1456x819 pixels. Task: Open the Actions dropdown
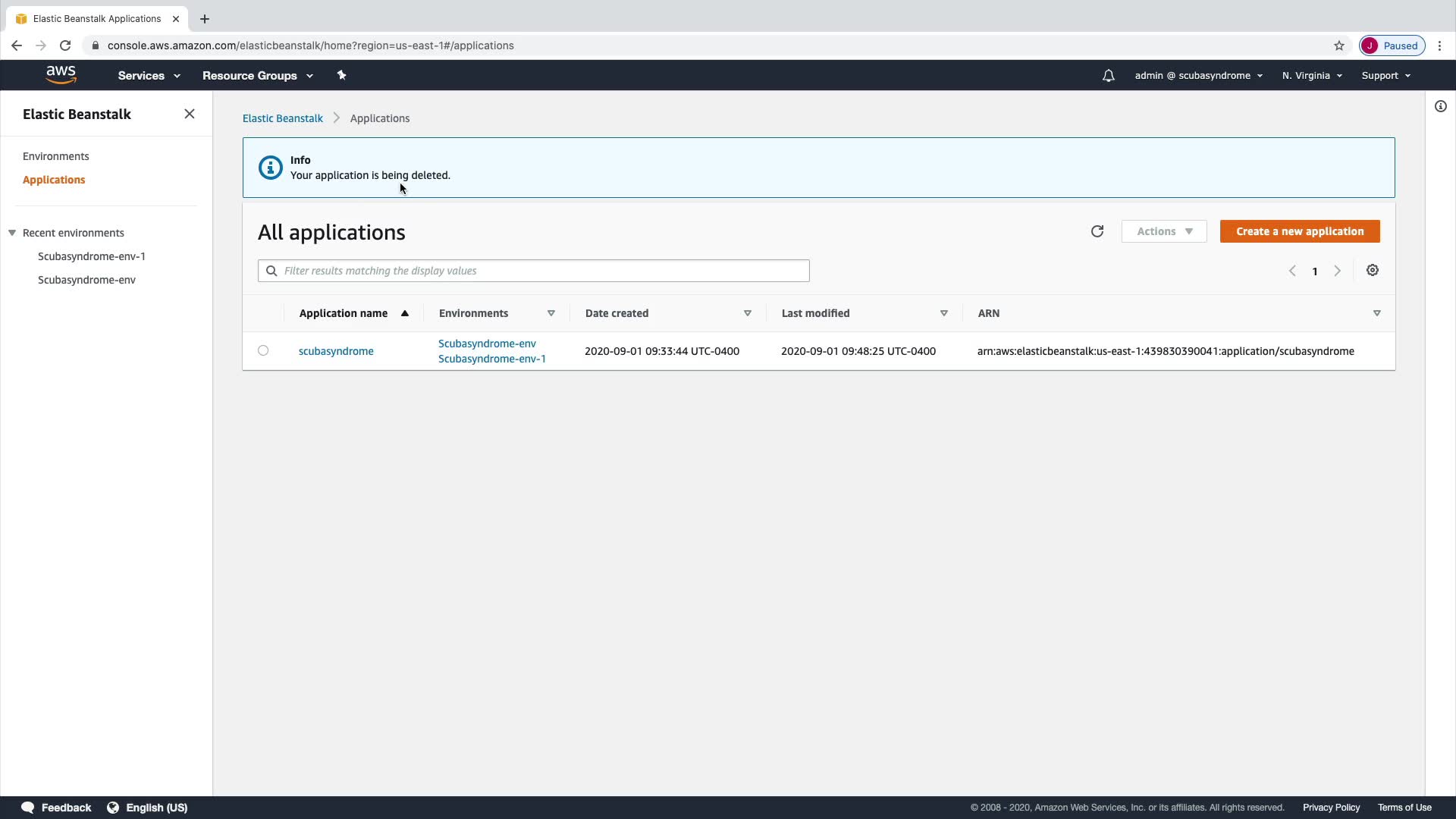click(1163, 231)
